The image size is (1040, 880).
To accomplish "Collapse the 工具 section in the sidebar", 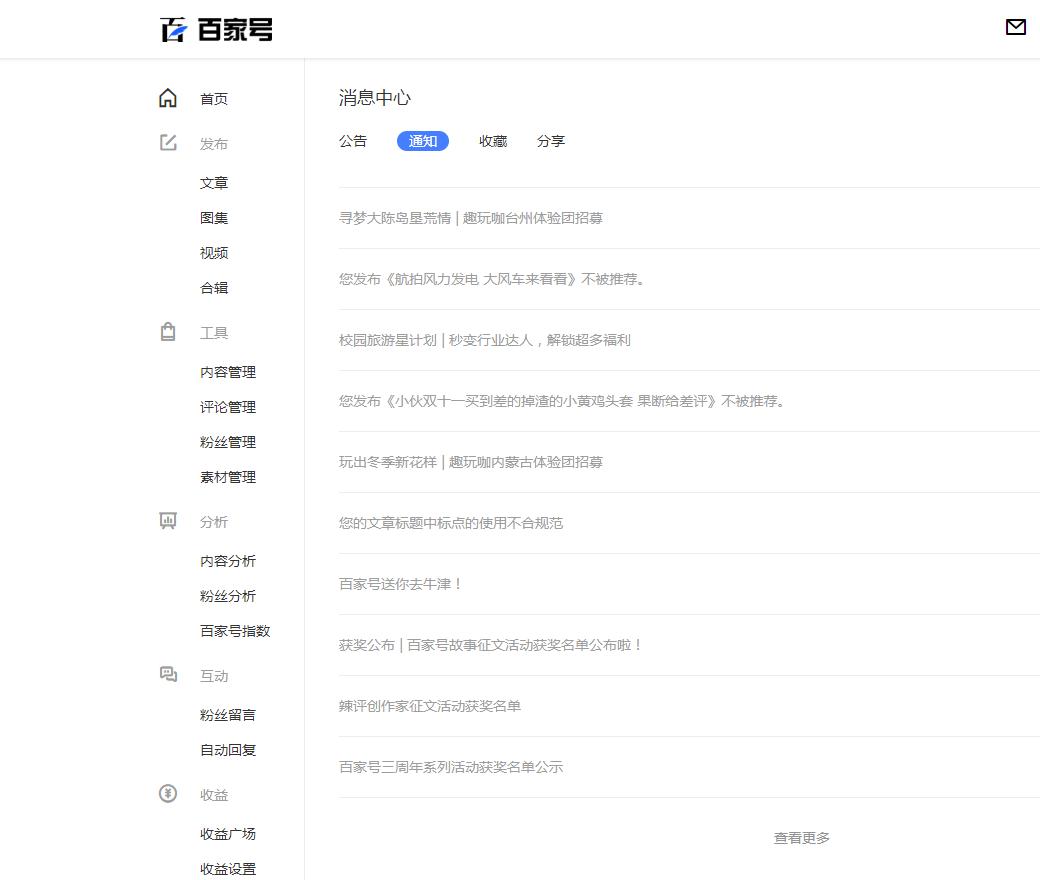I will pos(213,332).
